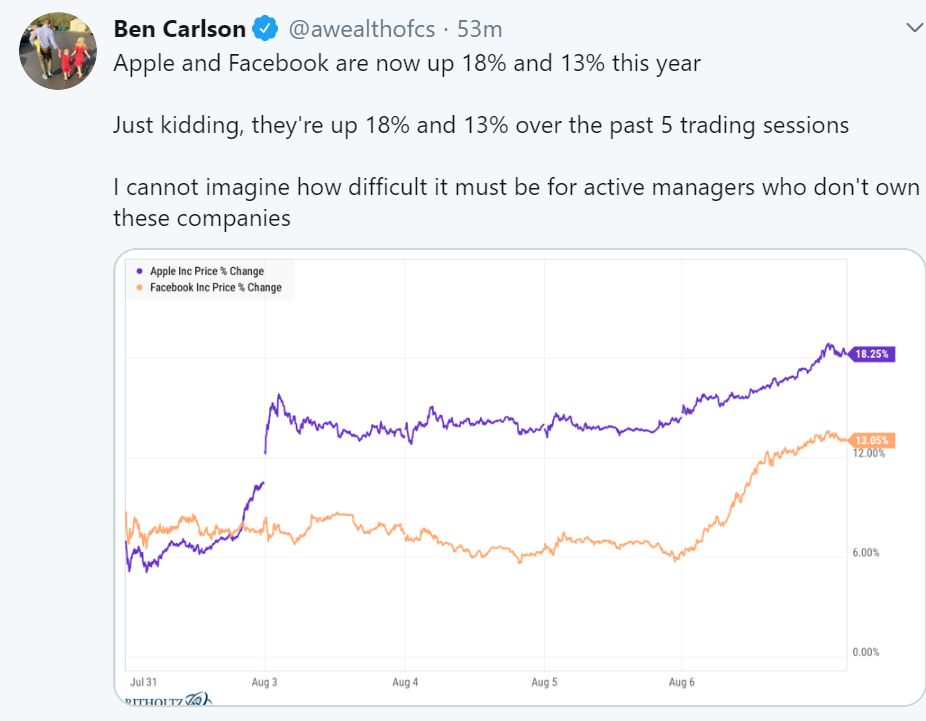The image size is (926, 721).
Task: Click the blue verified badge icon
Action: tap(265, 30)
